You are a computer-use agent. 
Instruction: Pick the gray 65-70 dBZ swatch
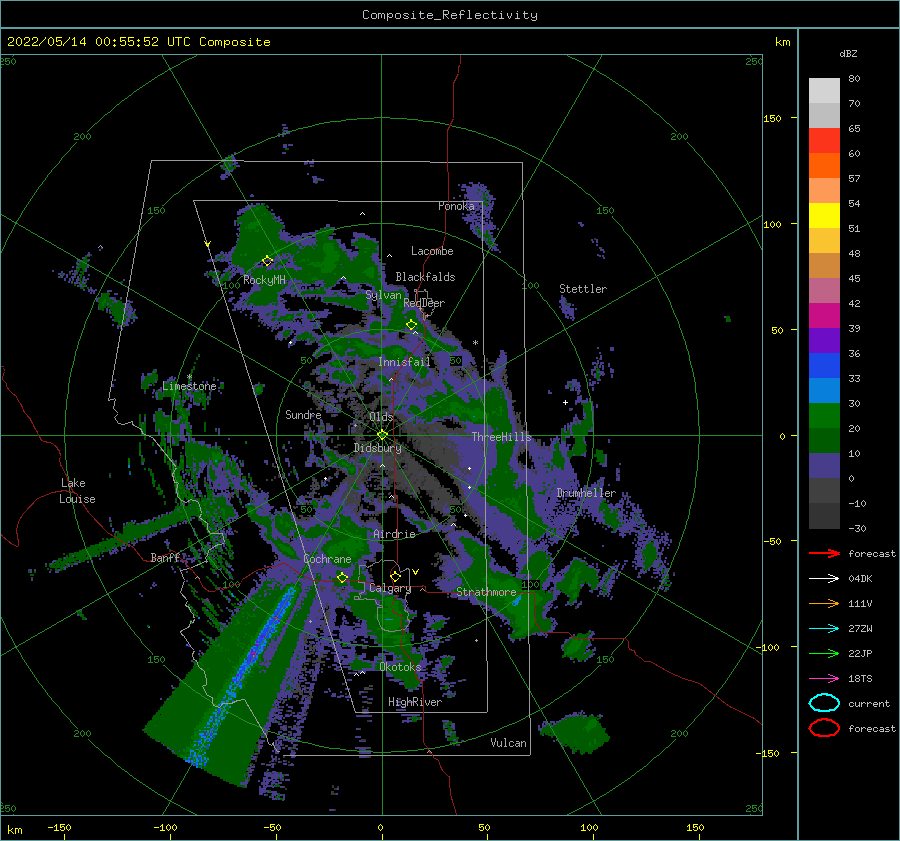[x=824, y=115]
